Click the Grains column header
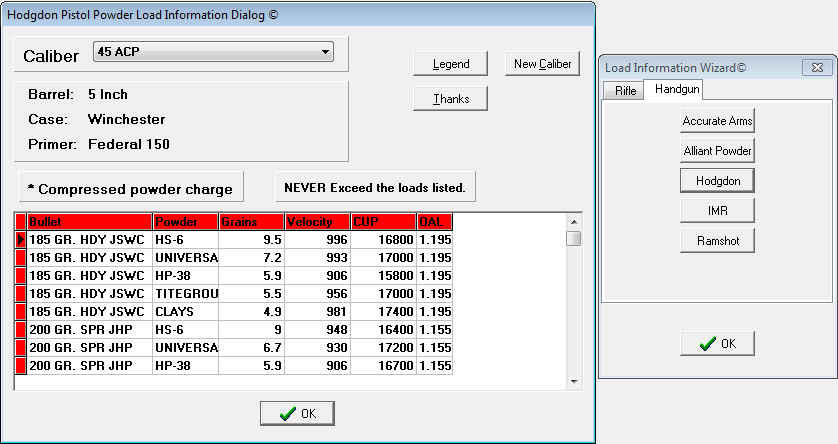This screenshot has height=444, width=838. coord(251,221)
